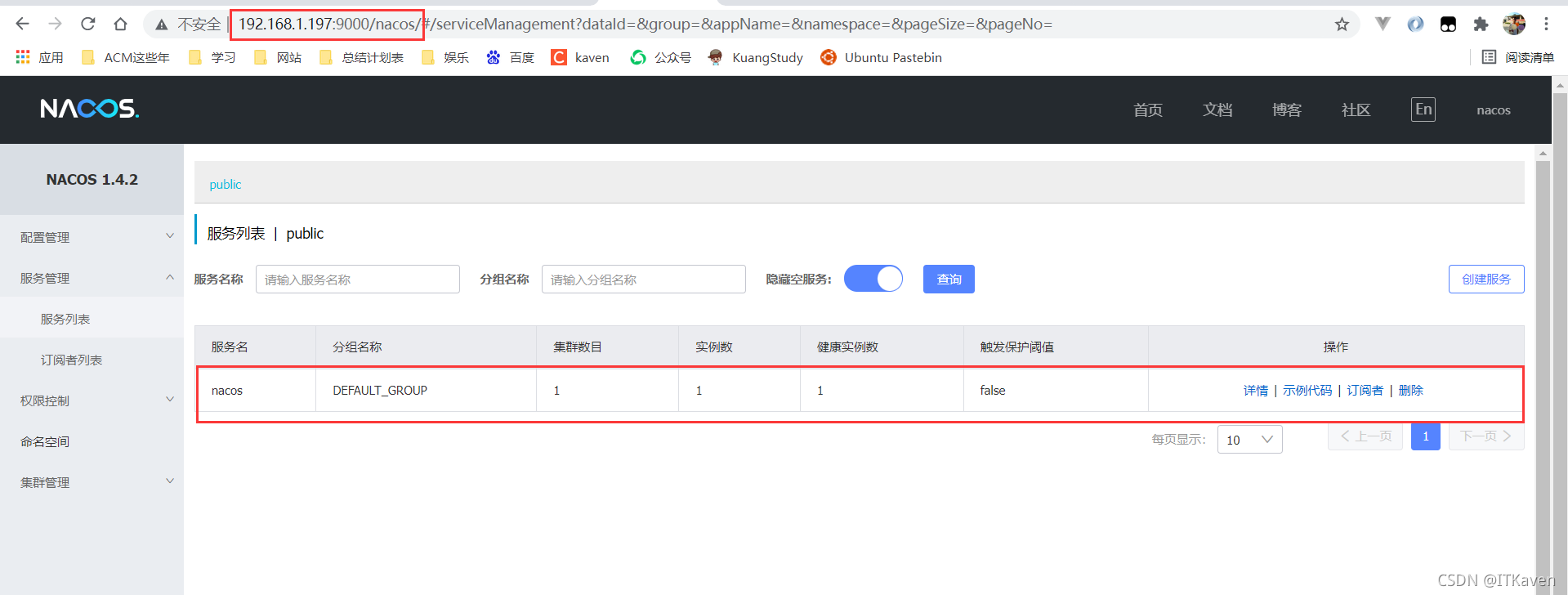
Task: Click the 查询 search button
Action: click(949, 279)
